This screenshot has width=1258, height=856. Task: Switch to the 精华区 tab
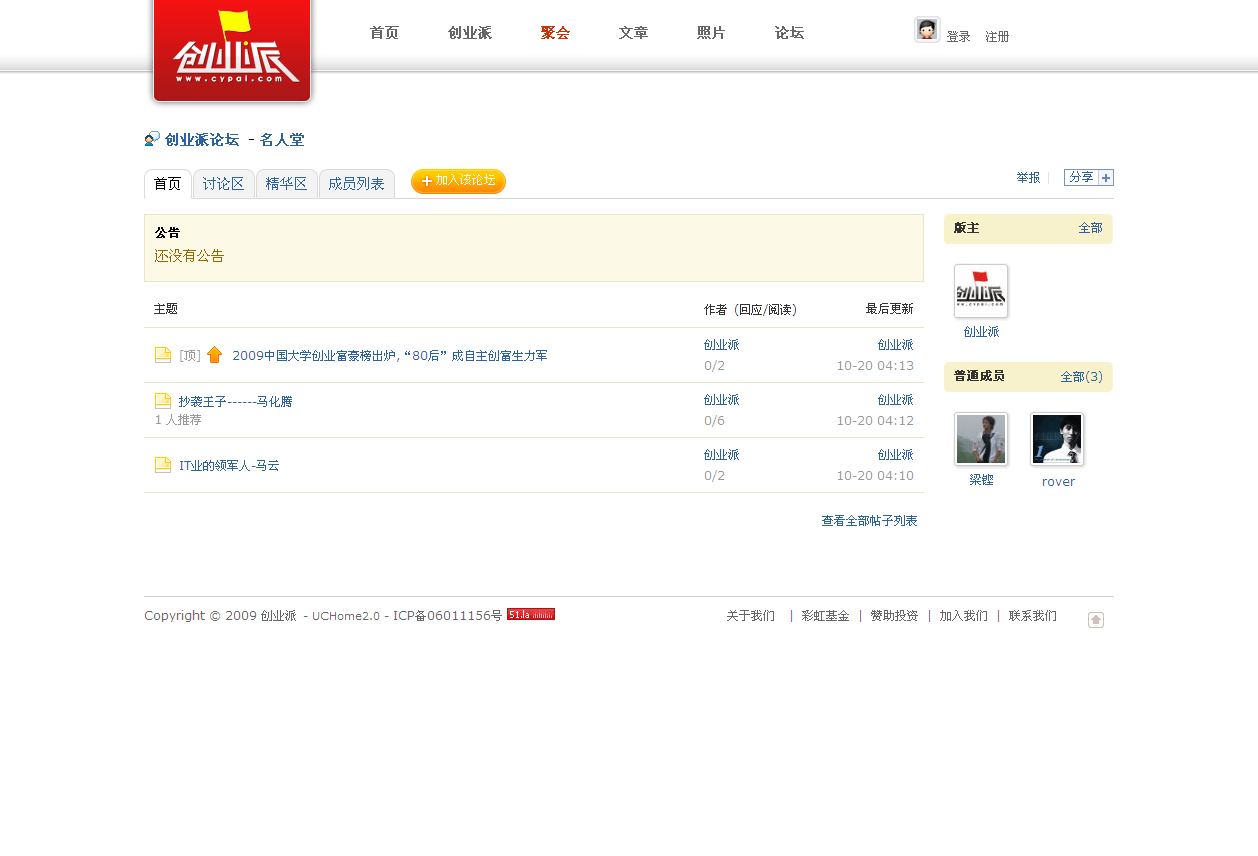[287, 184]
